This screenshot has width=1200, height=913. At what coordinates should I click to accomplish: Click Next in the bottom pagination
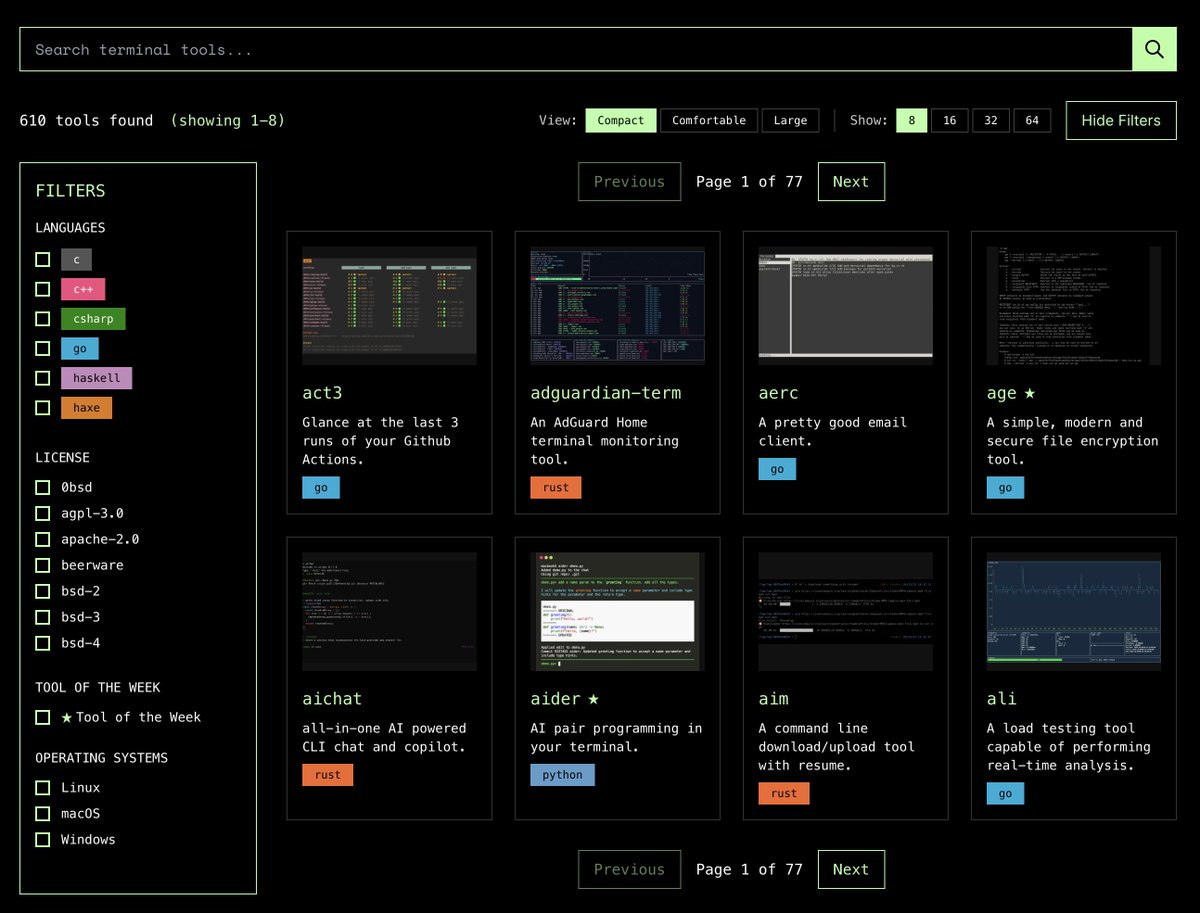(x=851, y=869)
